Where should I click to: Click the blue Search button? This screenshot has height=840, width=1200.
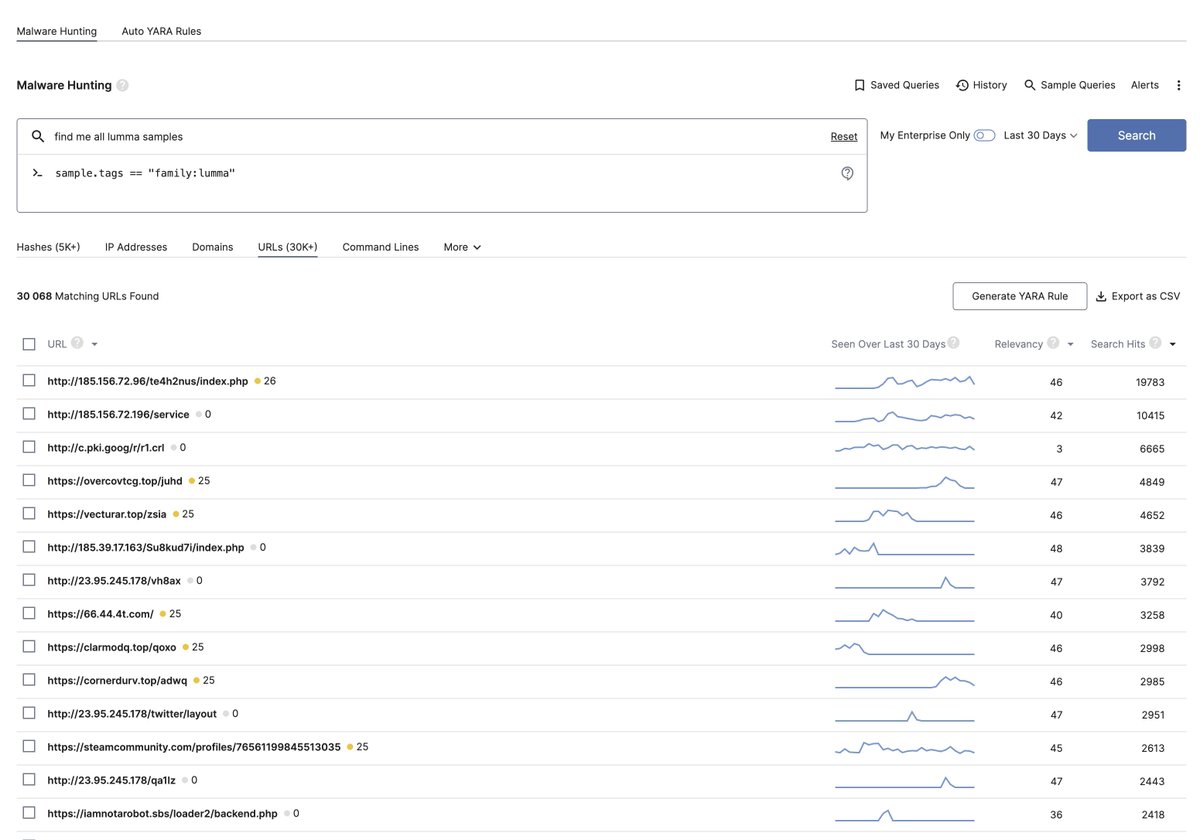pyautogui.click(x=1136, y=136)
